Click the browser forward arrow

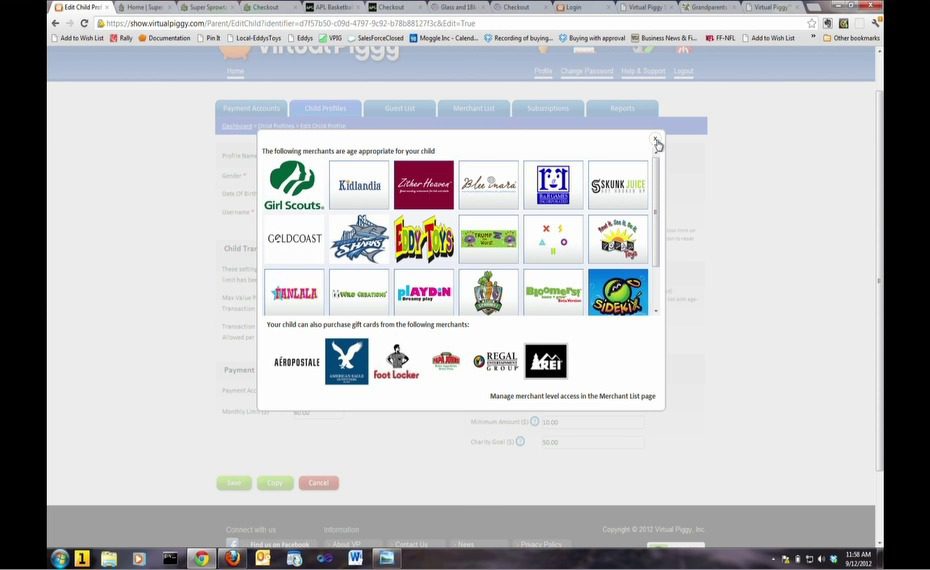69,23
